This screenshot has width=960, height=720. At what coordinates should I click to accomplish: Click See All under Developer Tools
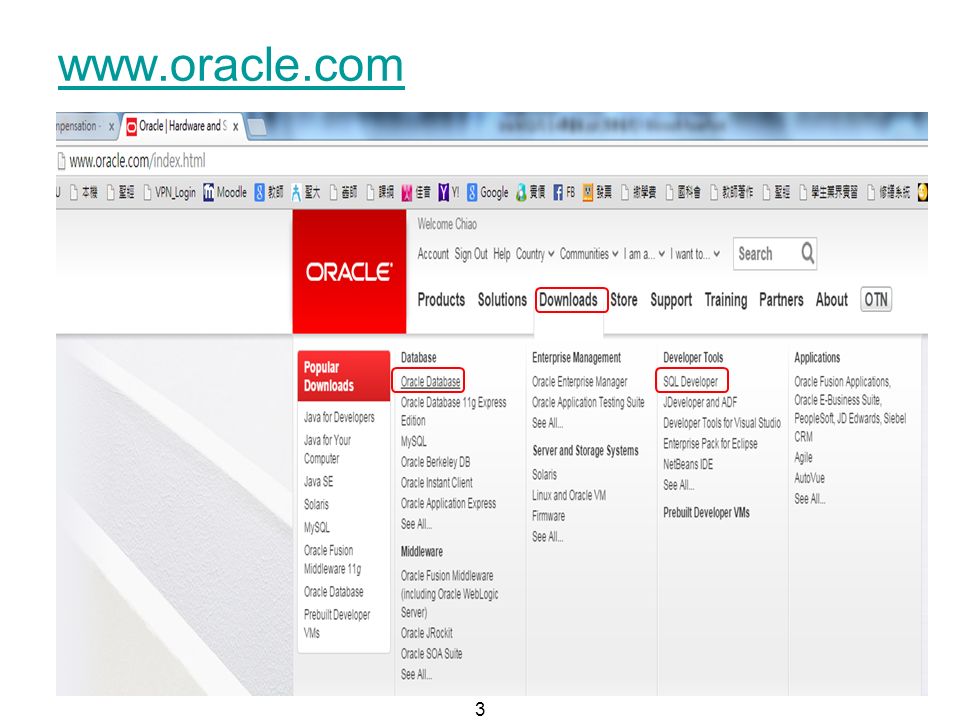tap(678, 486)
